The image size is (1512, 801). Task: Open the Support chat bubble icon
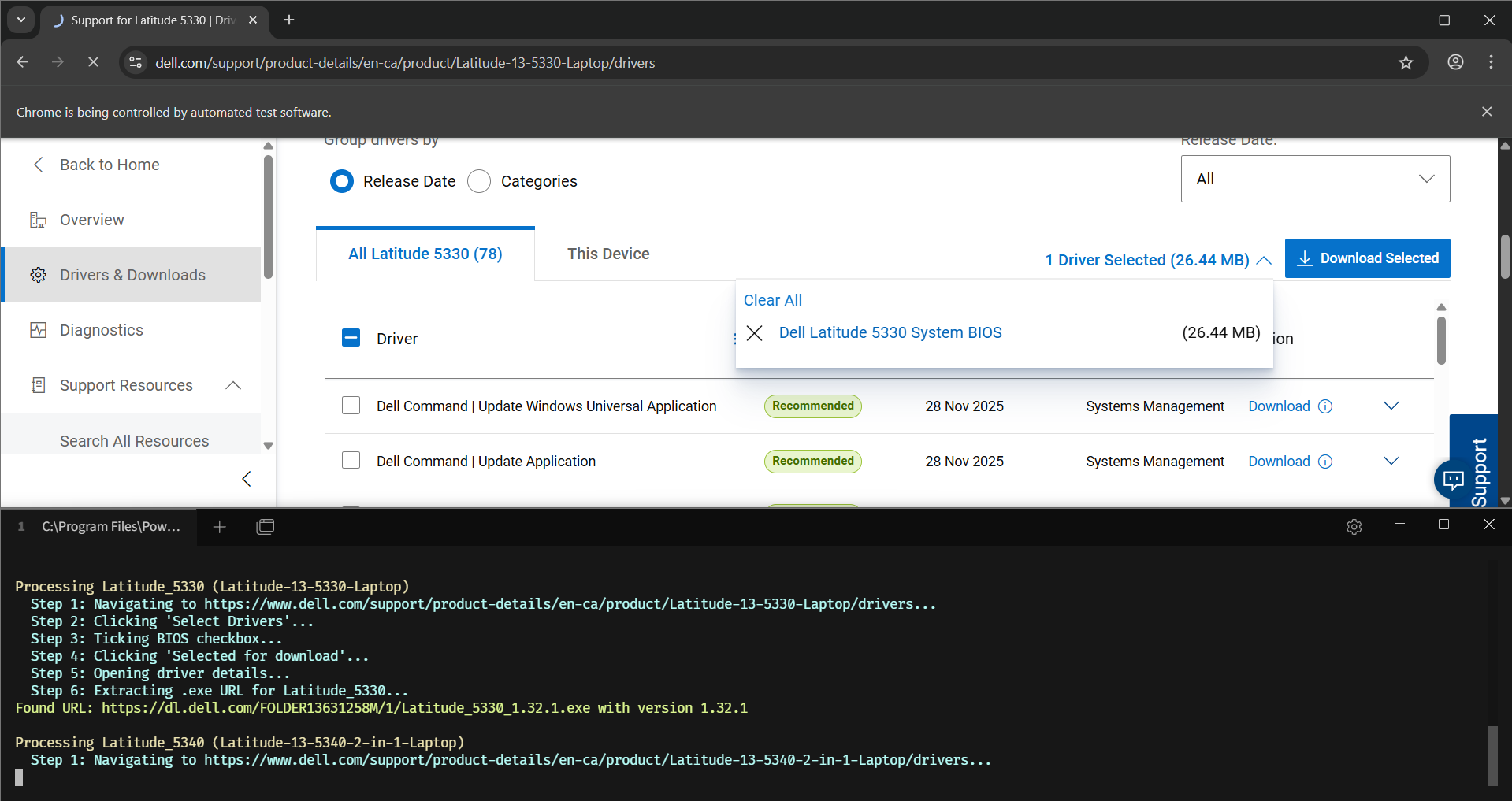1454,479
